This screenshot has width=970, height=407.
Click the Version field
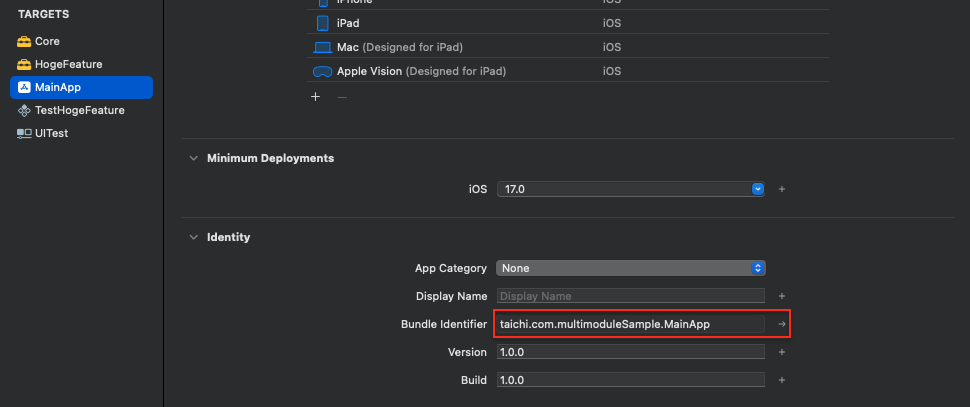[630, 352]
